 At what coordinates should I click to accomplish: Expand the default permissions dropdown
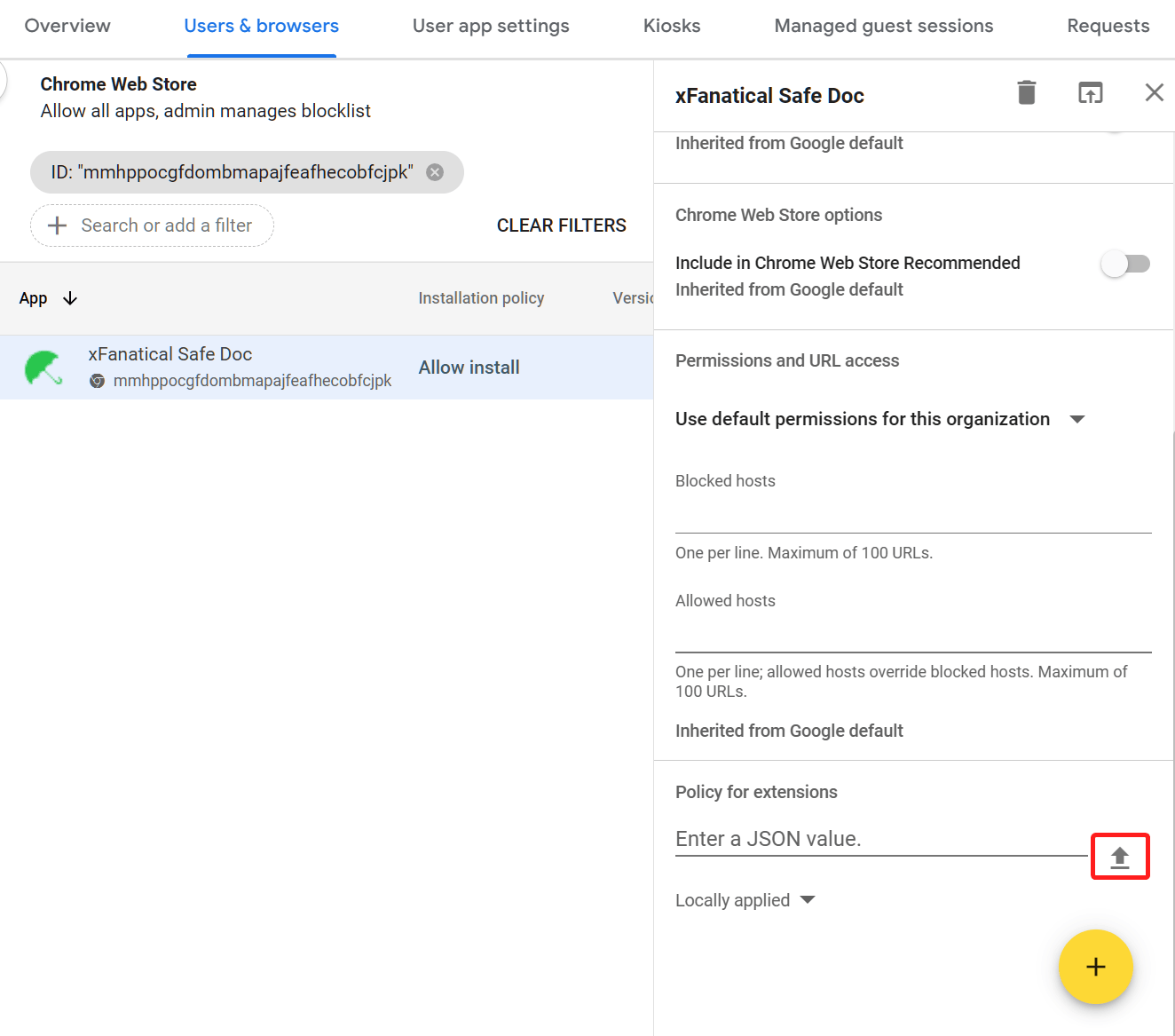pos(1077,419)
